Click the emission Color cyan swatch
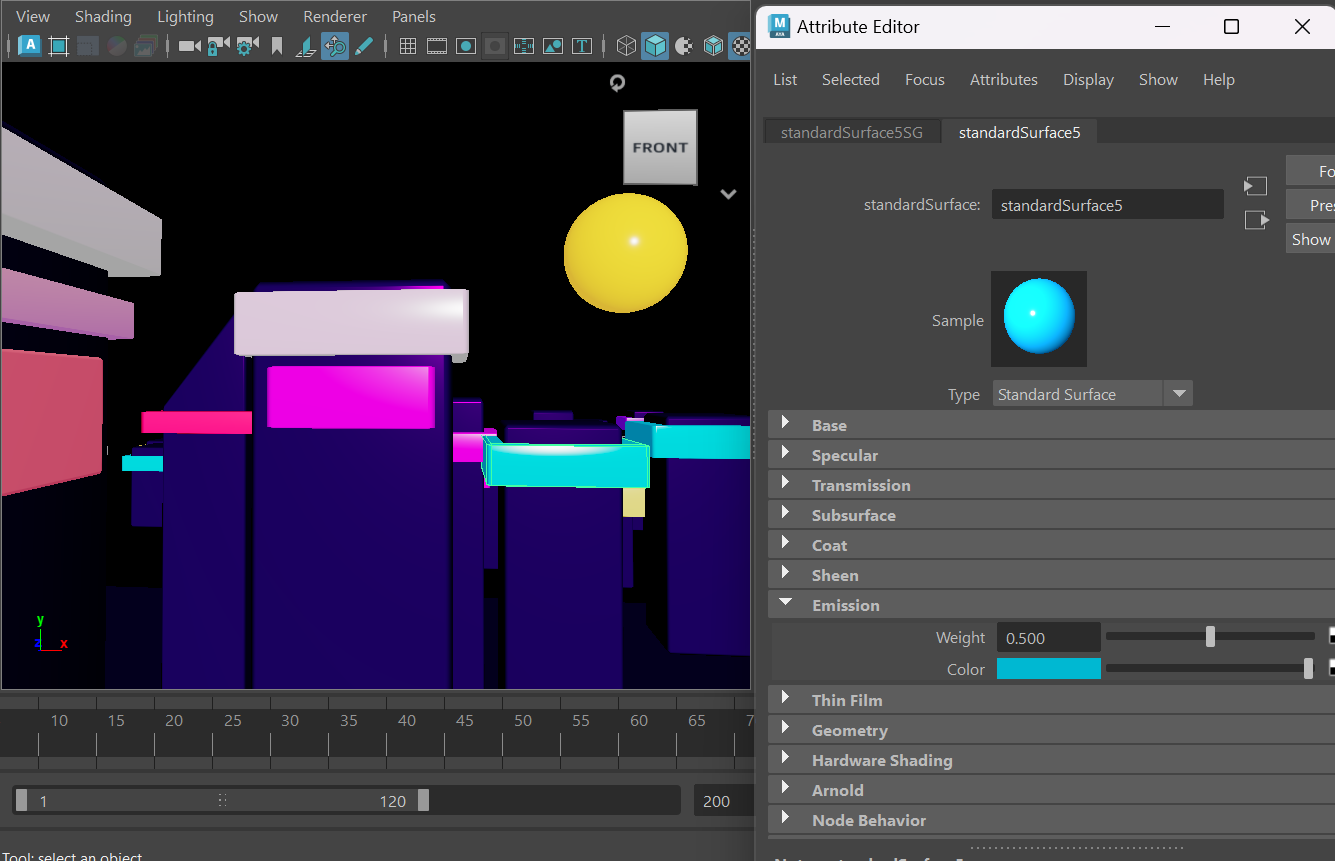Viewport: 1335px width, 861px height. pos(1048,669)
